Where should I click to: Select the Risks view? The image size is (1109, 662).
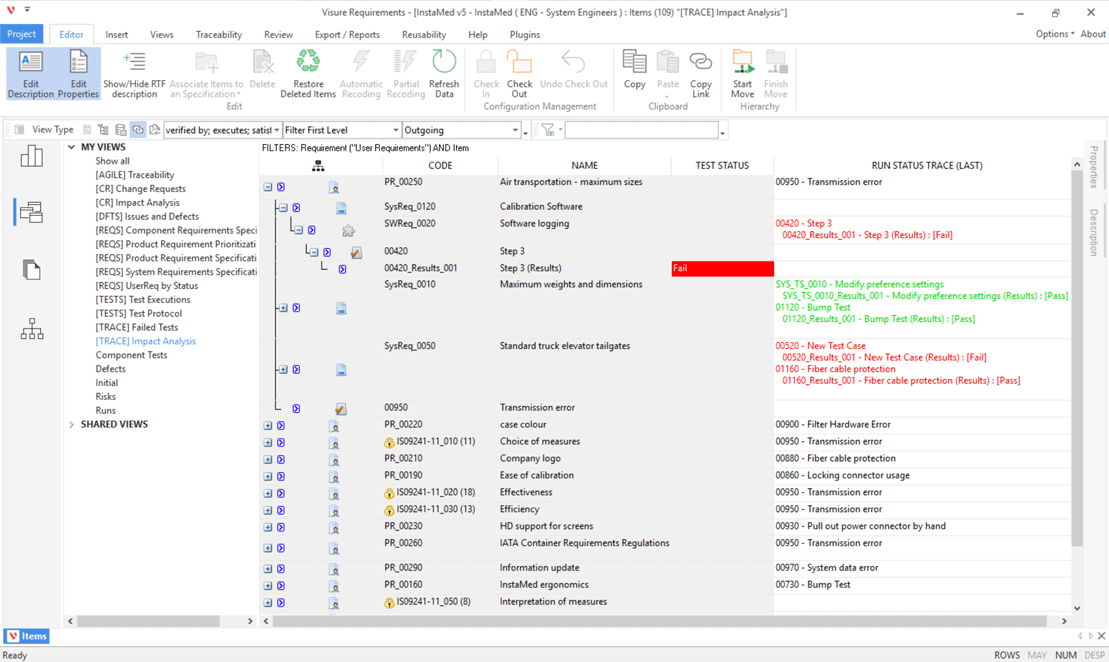pyautogui.click(x=105, y=397)
